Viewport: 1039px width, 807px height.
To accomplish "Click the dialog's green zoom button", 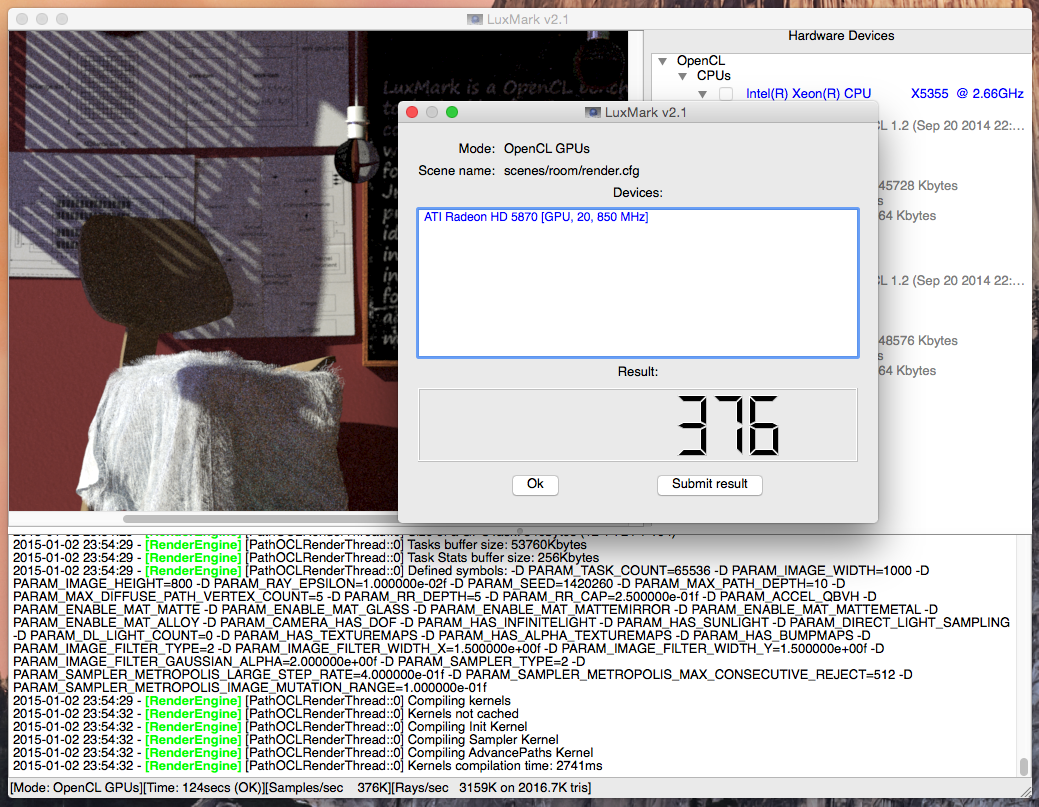I will point(452,112).
